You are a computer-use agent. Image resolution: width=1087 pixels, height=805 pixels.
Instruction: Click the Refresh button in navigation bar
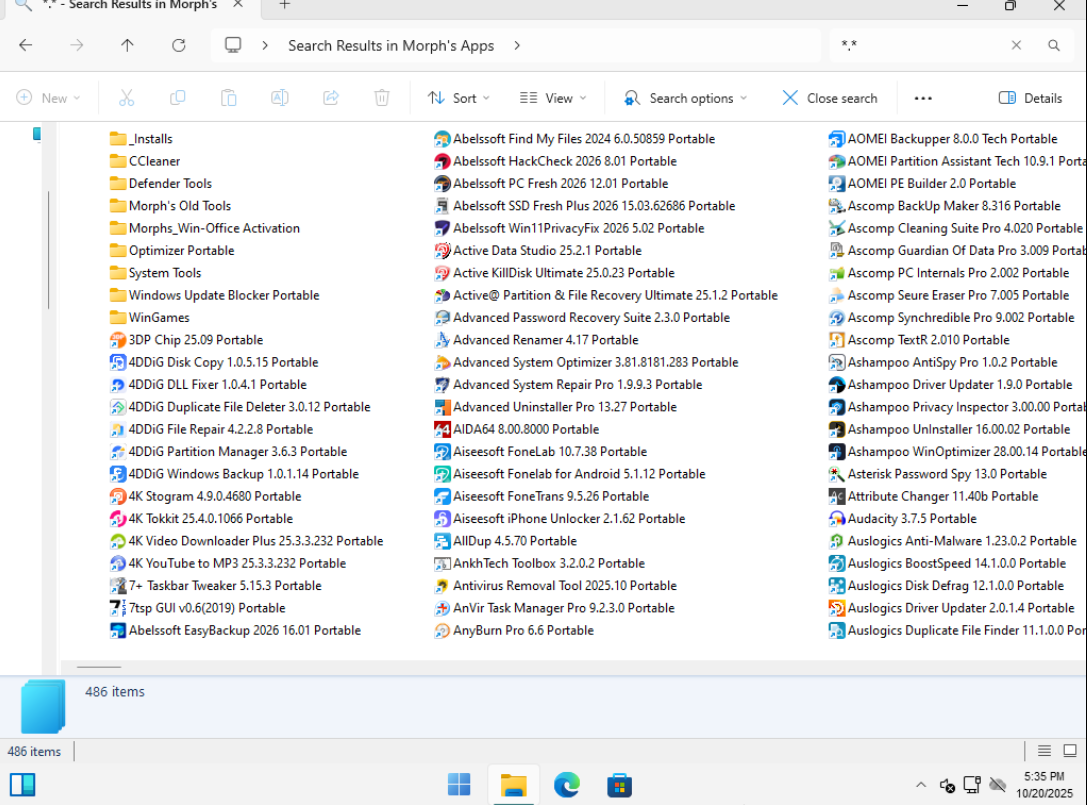(179, 45)
